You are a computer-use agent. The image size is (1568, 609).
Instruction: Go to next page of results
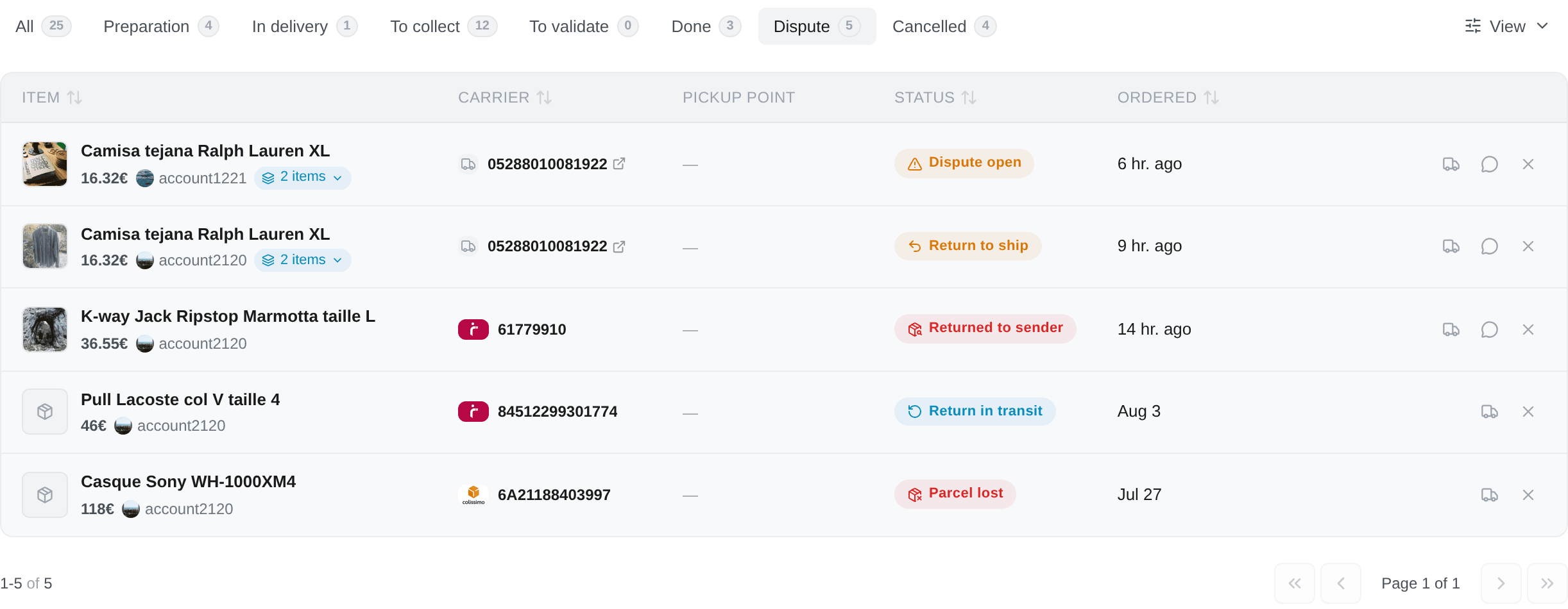tap(1501, 583)
